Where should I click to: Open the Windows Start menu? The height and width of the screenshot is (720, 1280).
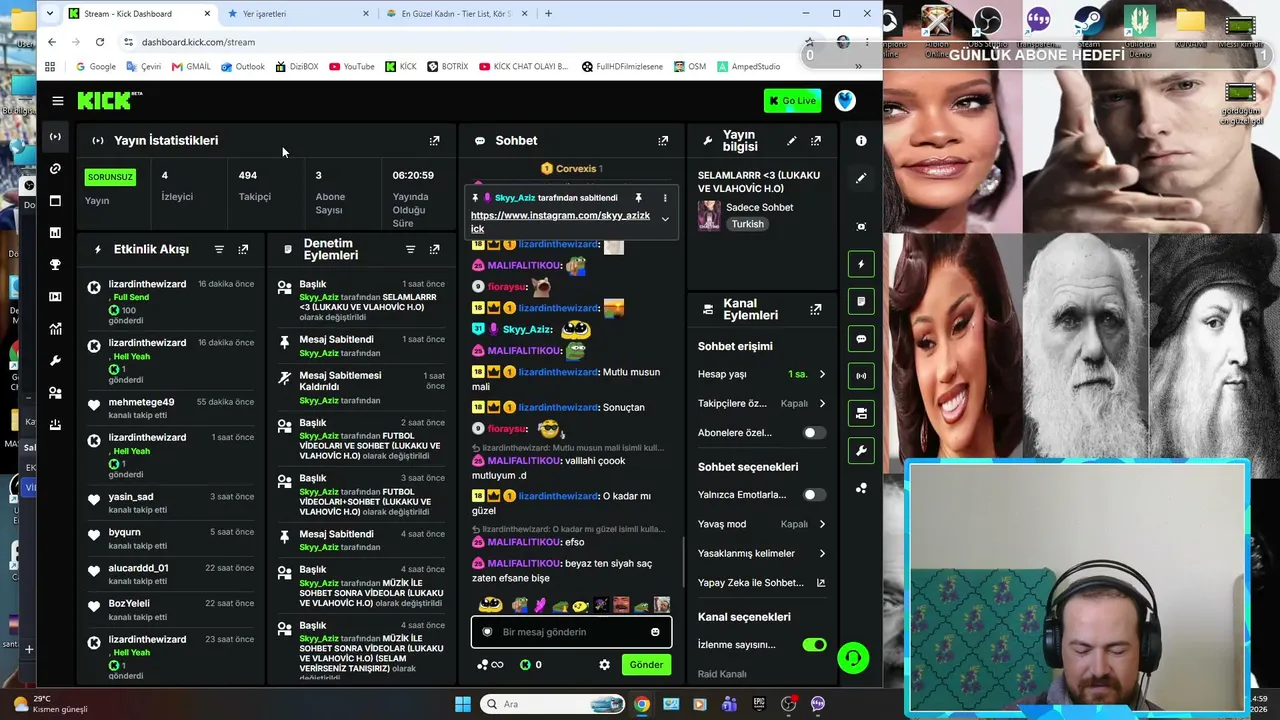click(463, 704)
